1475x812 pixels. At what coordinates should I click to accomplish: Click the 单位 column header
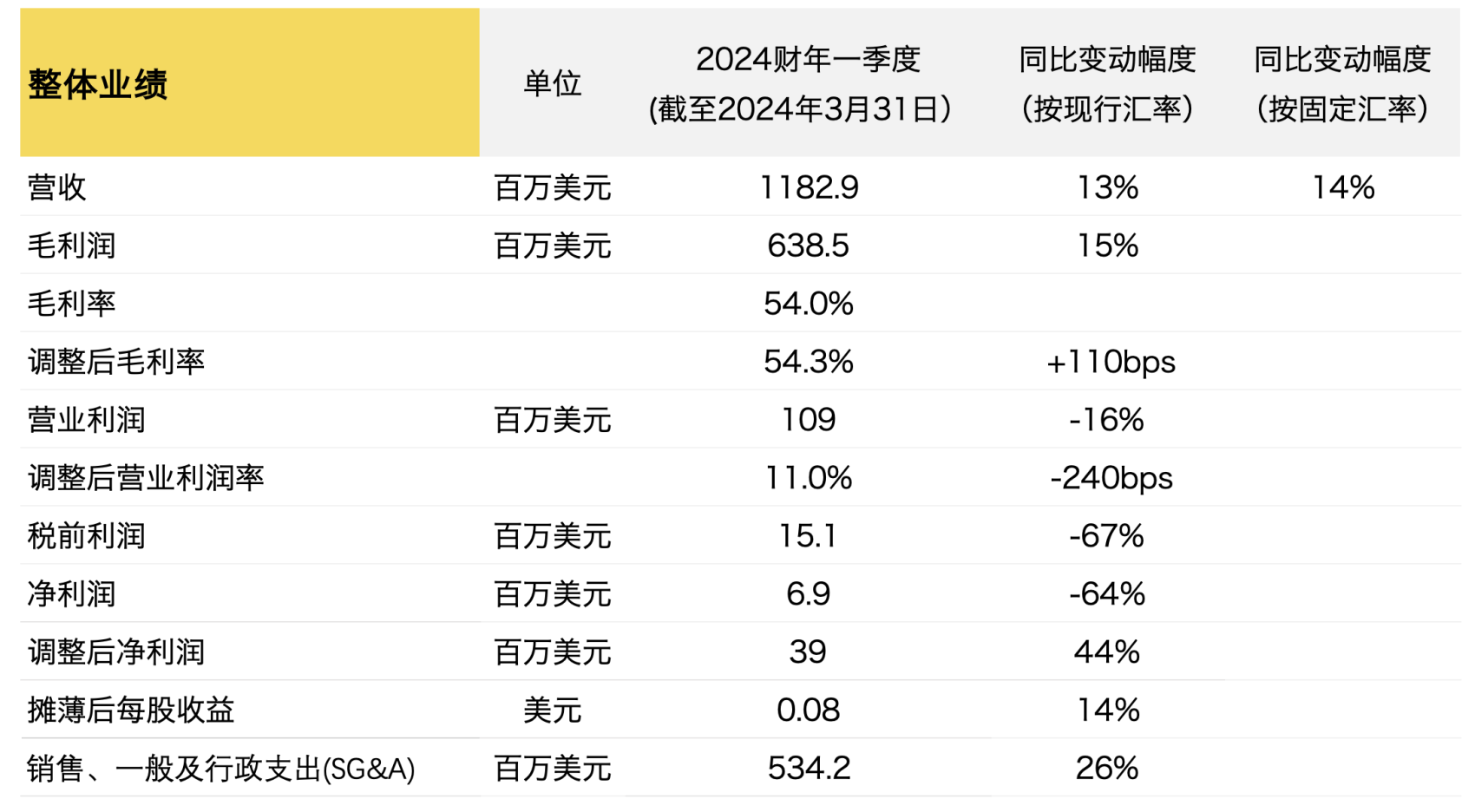pyautogui.click(x=552, y=84)
